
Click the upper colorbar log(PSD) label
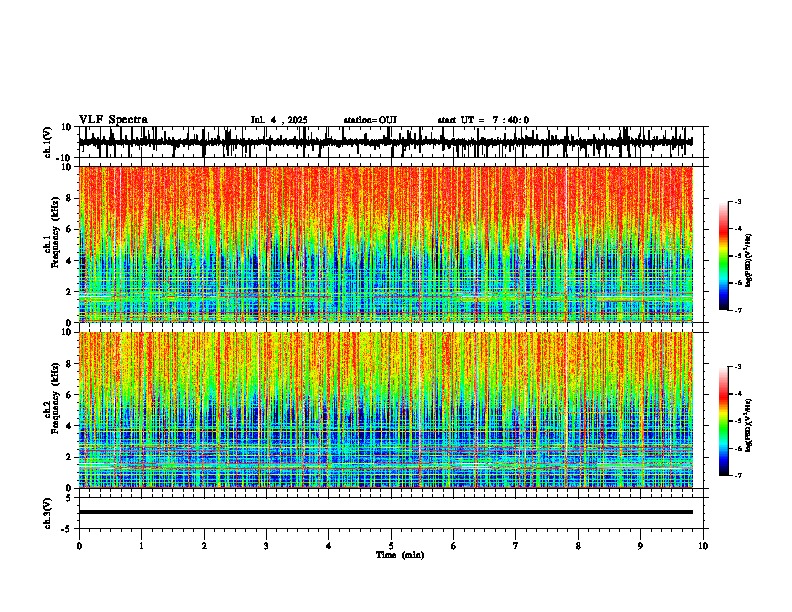(x=749, y=260)
